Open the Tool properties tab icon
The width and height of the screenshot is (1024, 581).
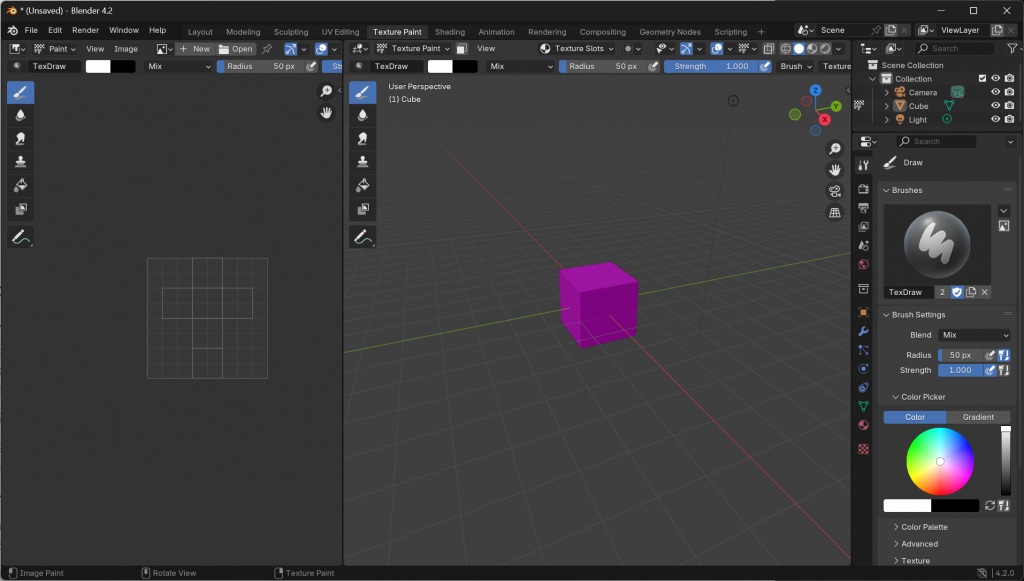pyautogui.click(x=863, y=165)
